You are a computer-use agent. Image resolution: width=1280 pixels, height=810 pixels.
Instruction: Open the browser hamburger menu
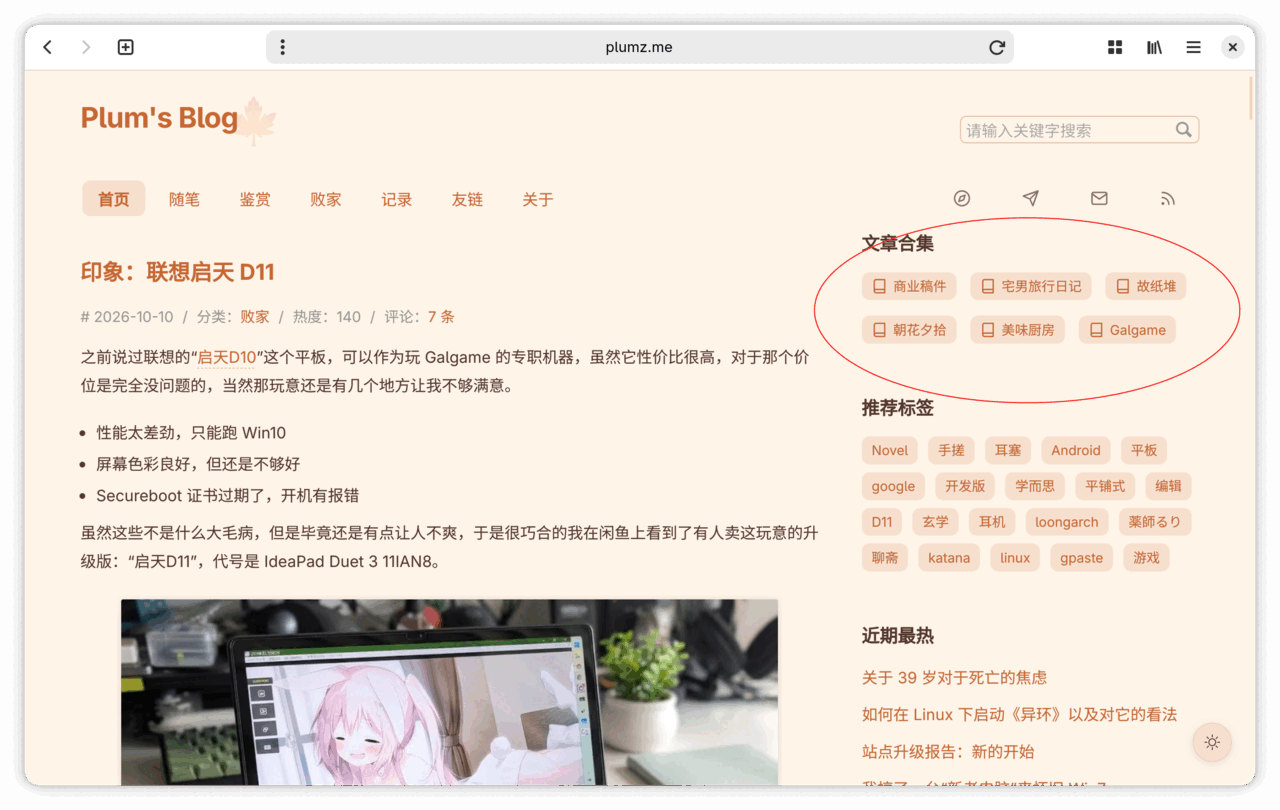(1193, 47)
